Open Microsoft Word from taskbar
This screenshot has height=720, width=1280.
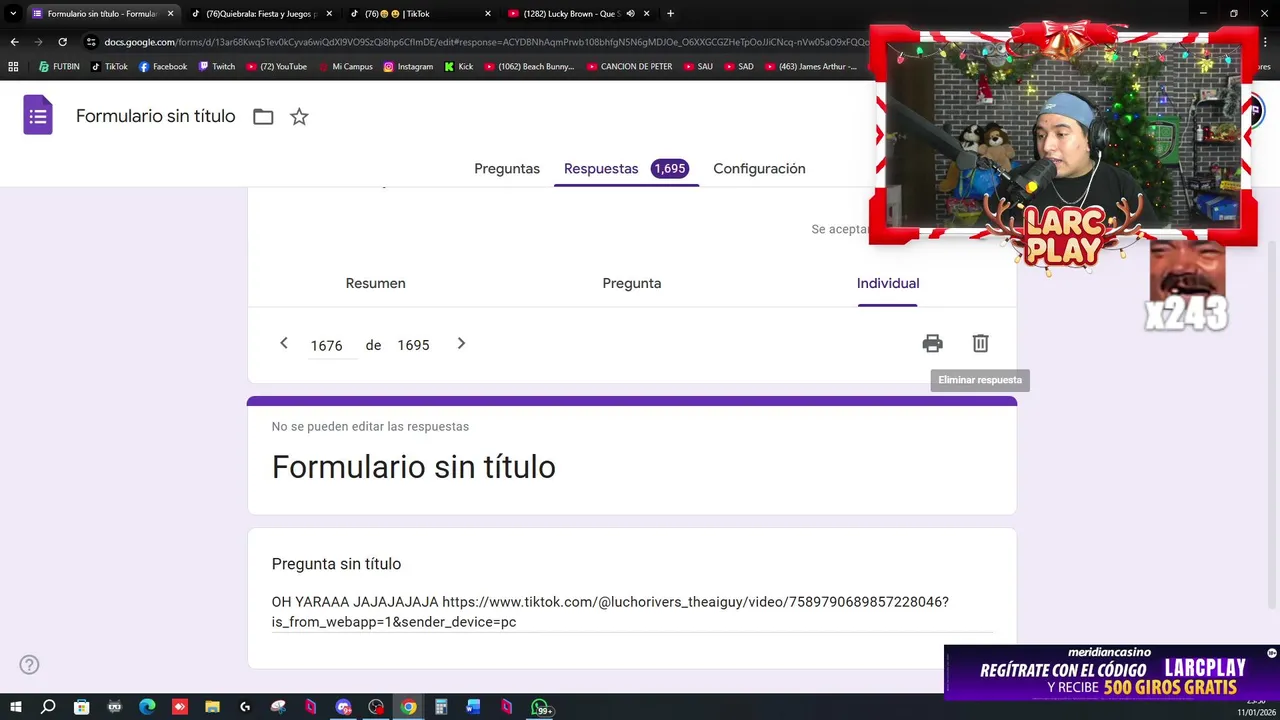(474, 707)
